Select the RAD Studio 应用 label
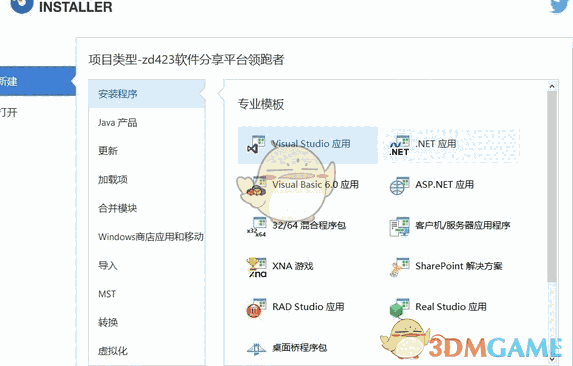Screen dimensions: 573x366 (x=308, y=307)
